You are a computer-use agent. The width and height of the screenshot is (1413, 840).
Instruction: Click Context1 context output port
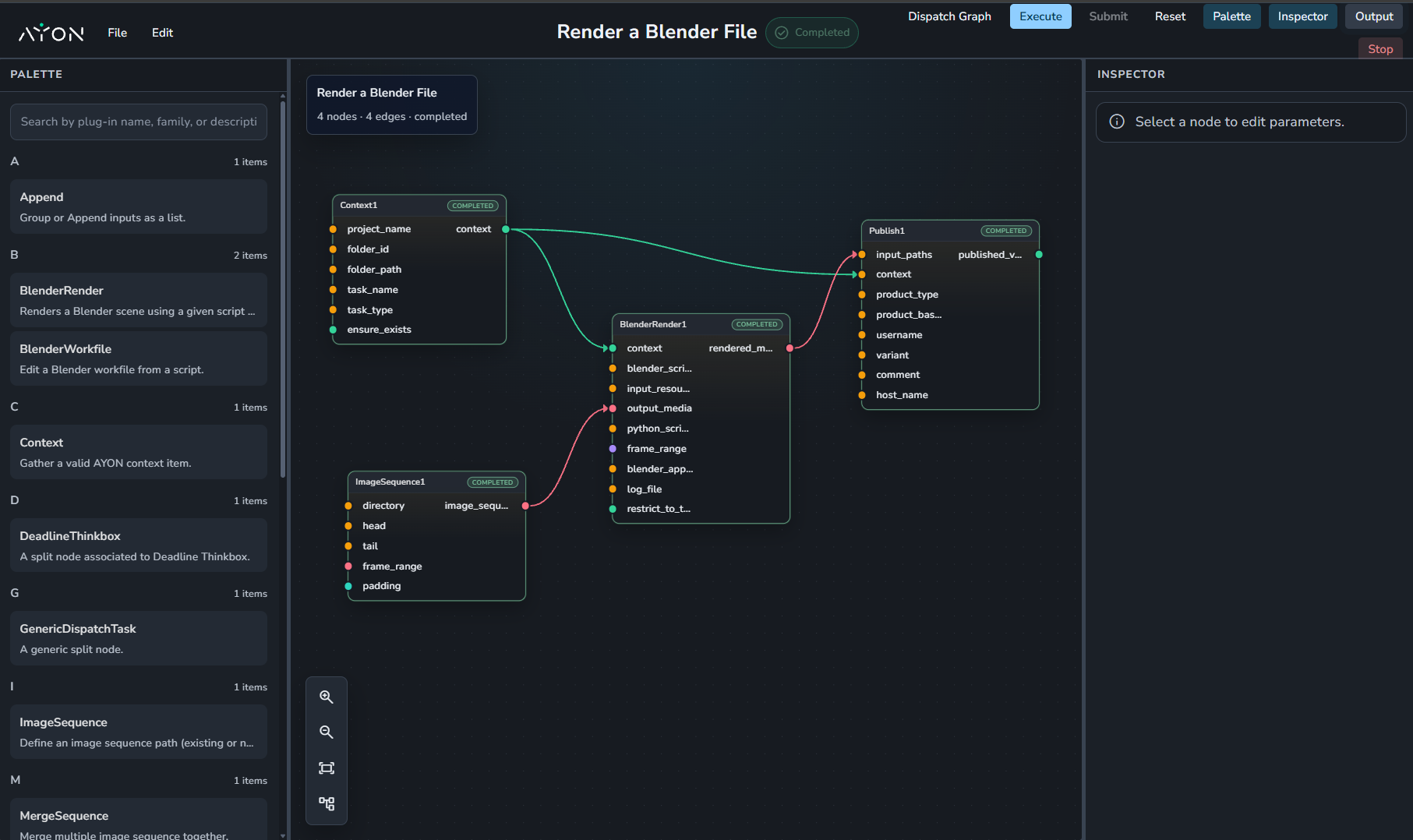[506, 229]
